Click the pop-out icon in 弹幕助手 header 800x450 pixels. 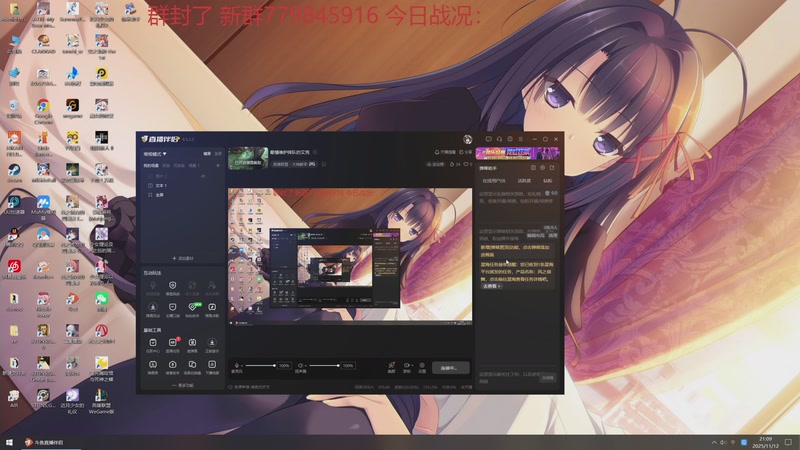552,168
